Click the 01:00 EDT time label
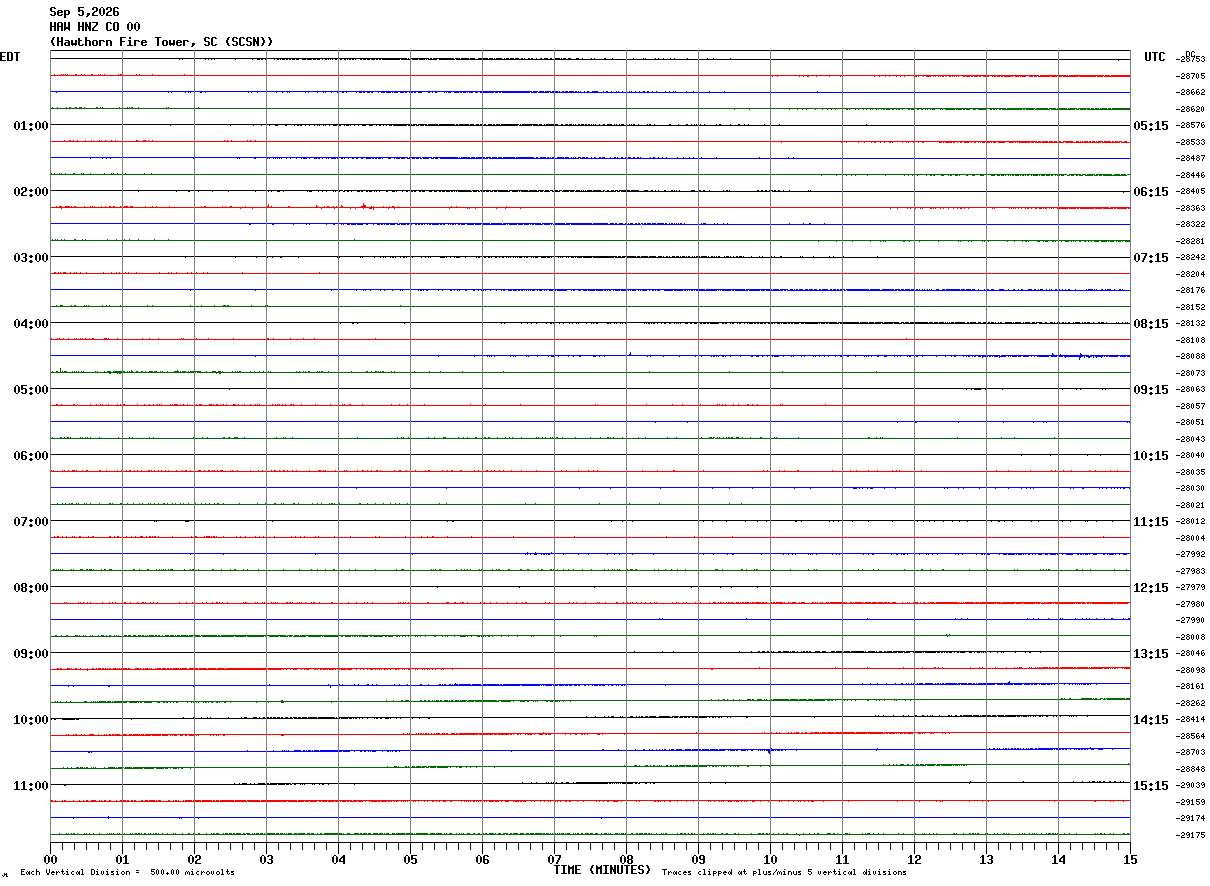Screen dimensions: 1210x886 tap(31, 126)
